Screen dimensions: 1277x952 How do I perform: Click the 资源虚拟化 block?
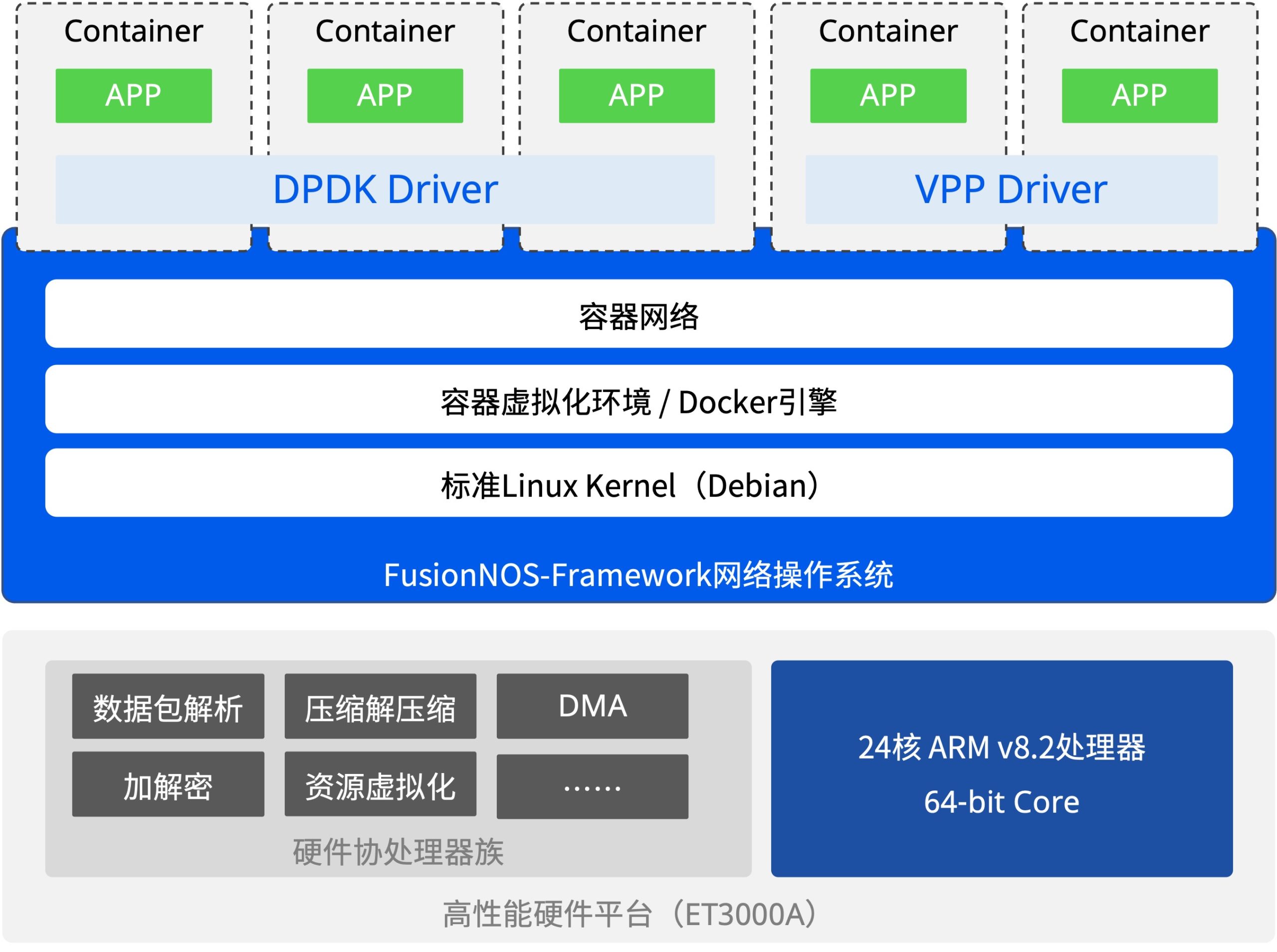pyautogui.click(x=380, y=784)
